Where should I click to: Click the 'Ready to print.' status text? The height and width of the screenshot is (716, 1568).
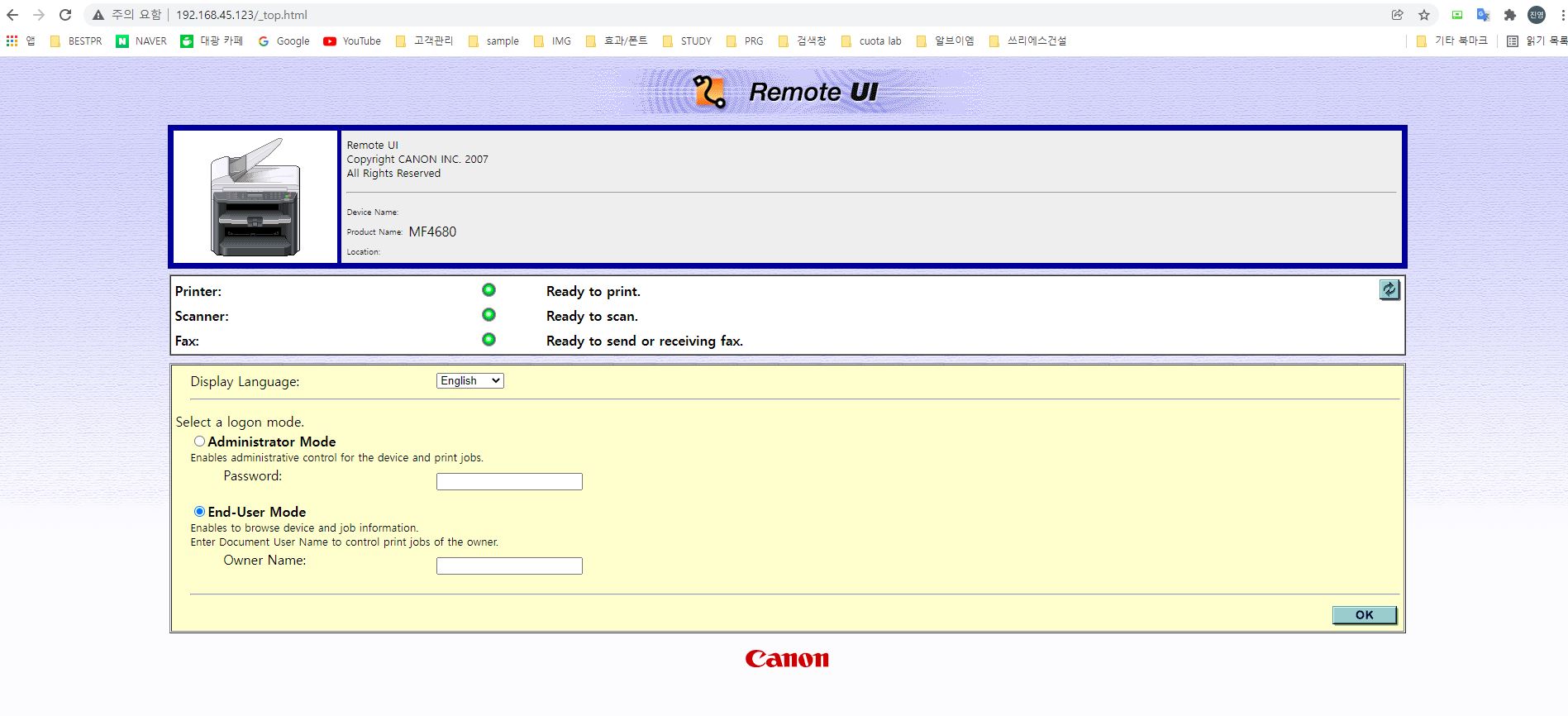[593, 291]
